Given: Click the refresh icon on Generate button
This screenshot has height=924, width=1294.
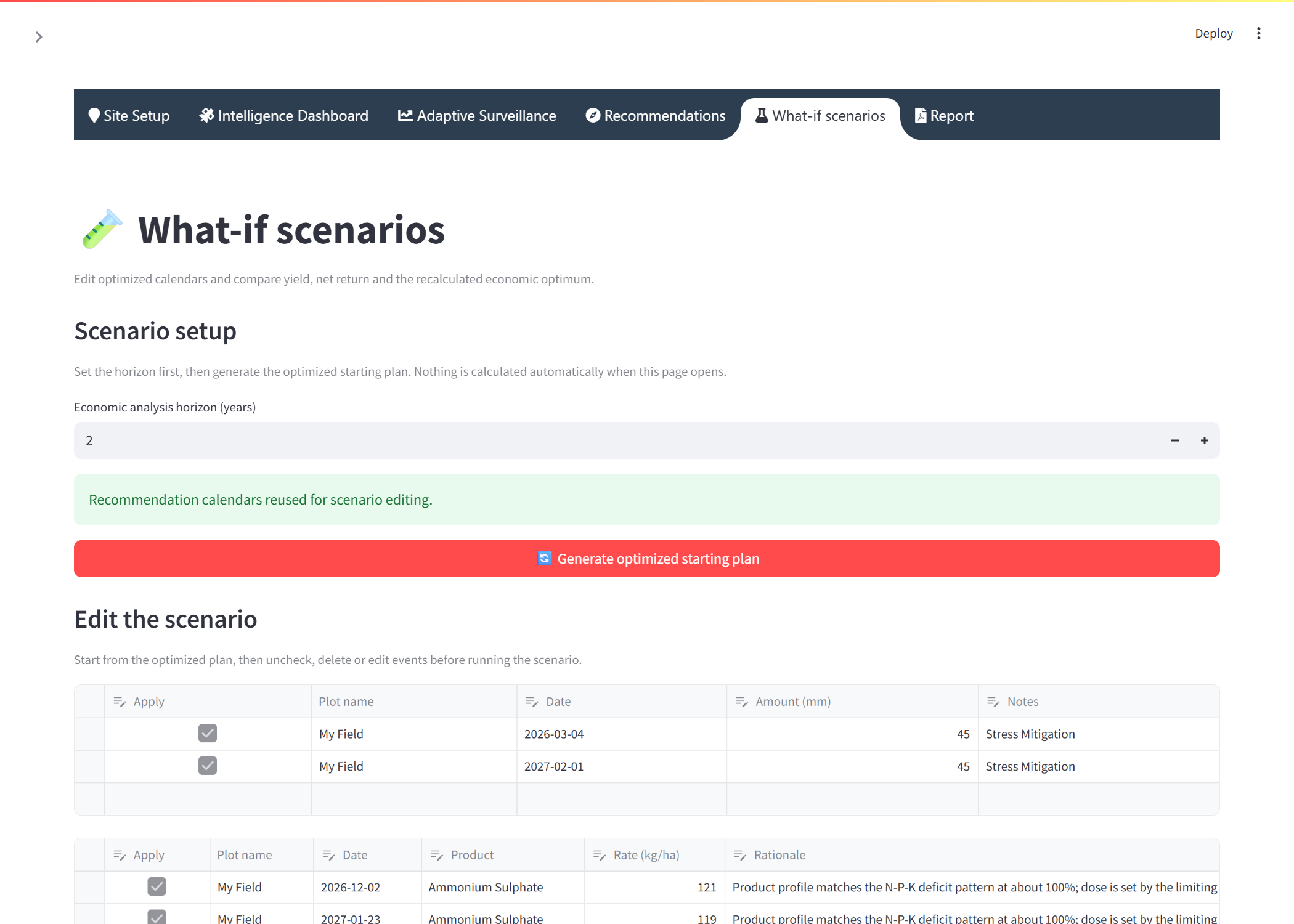Looking at the screenshot, I should click(544, 558).
